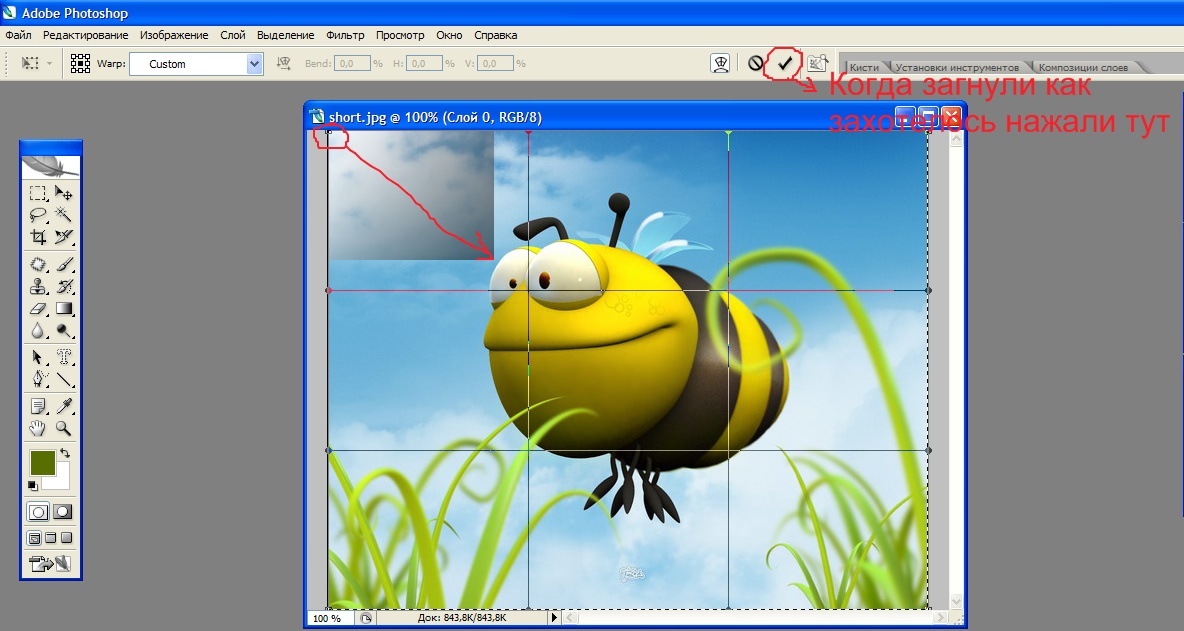
Task: Select the Move tool
Action: 63,193
